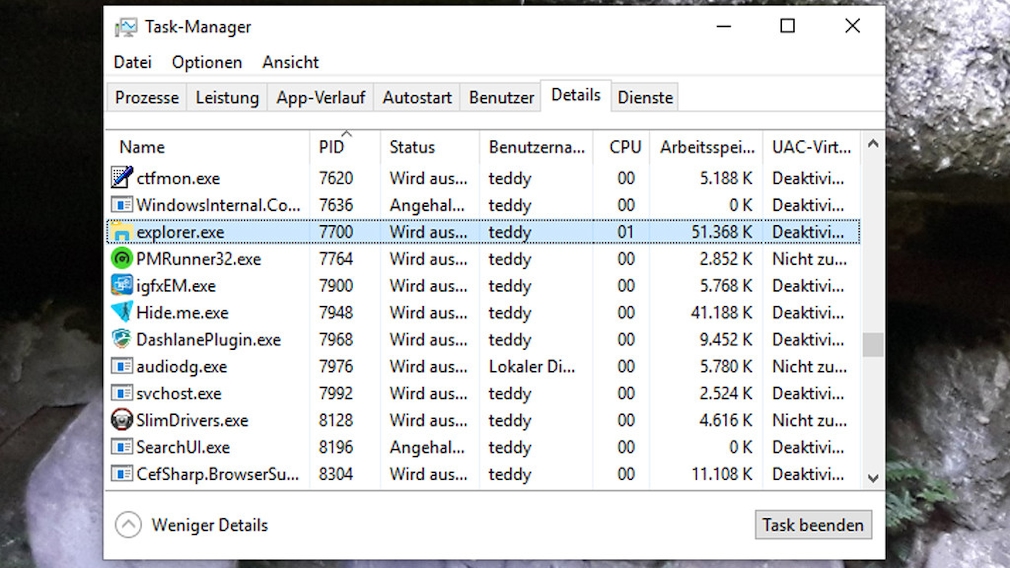1010x568 pixels.
Task: Select the DashlanePlugin.exe shield icon
Action: pos(121,340)
